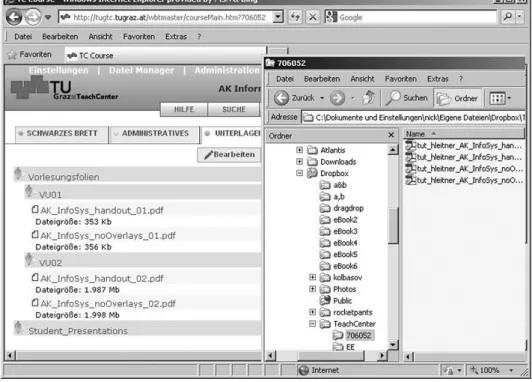Click the HILFE button
The width and height of the screenshot is (532, 382).
coord(184,110)
